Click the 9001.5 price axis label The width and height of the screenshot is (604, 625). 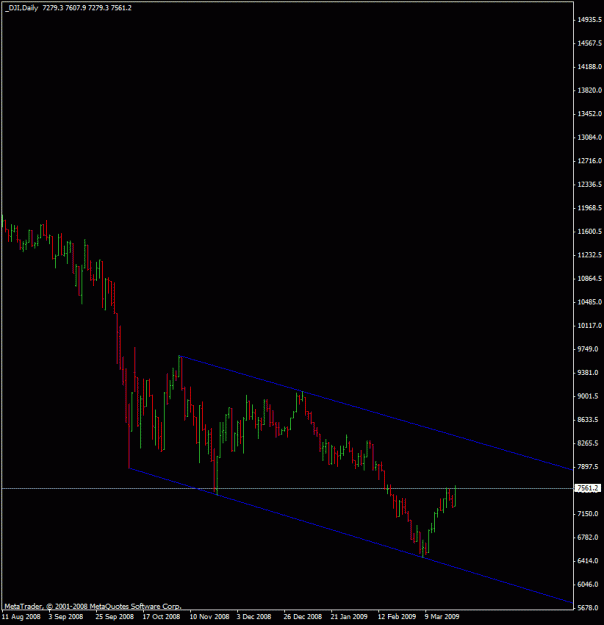click(x=588, y=396)
